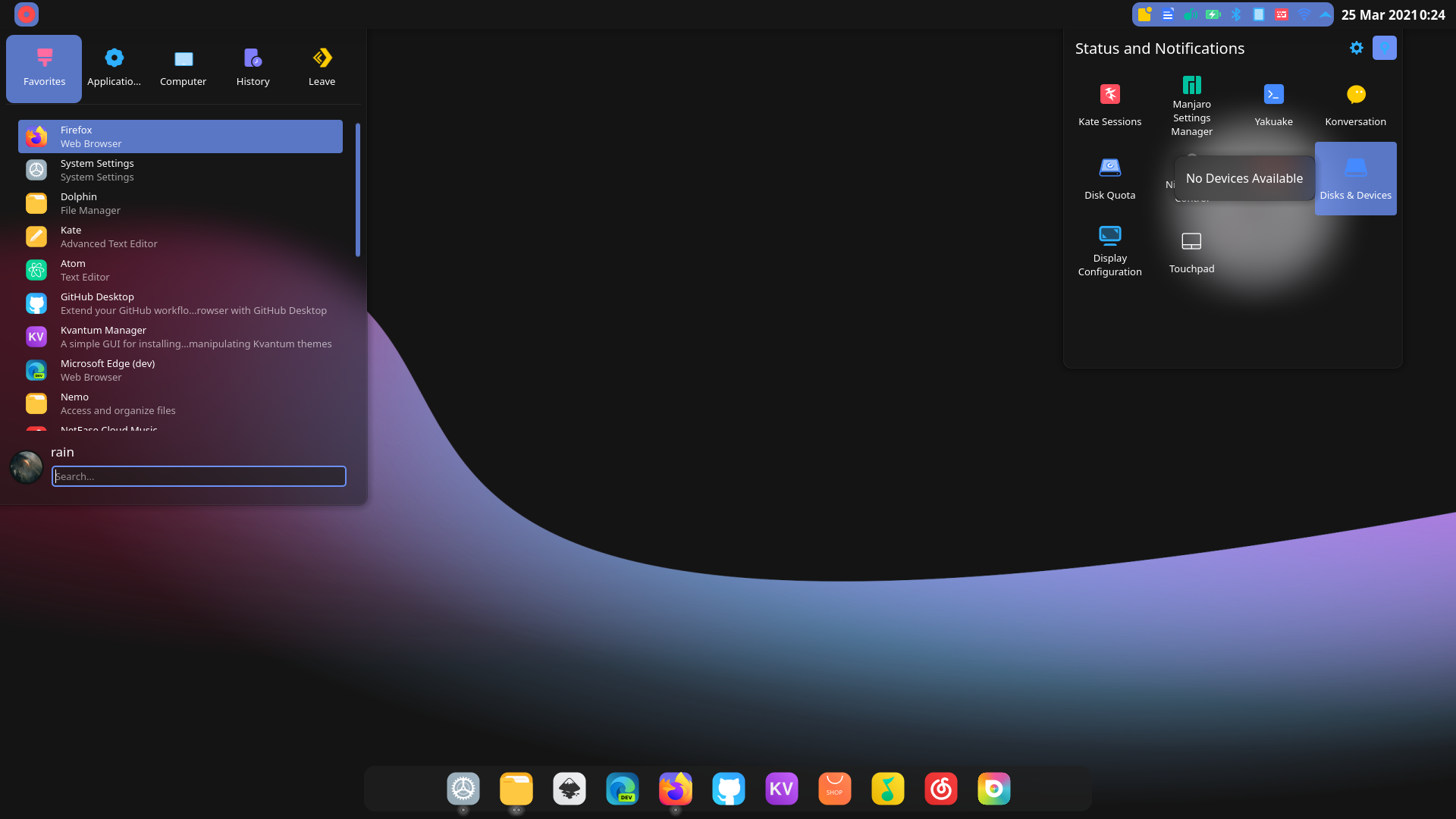Click the System Settings gear in the dock
The height and width of the screenshot is (819, 1456).
(x=463, y=789)
